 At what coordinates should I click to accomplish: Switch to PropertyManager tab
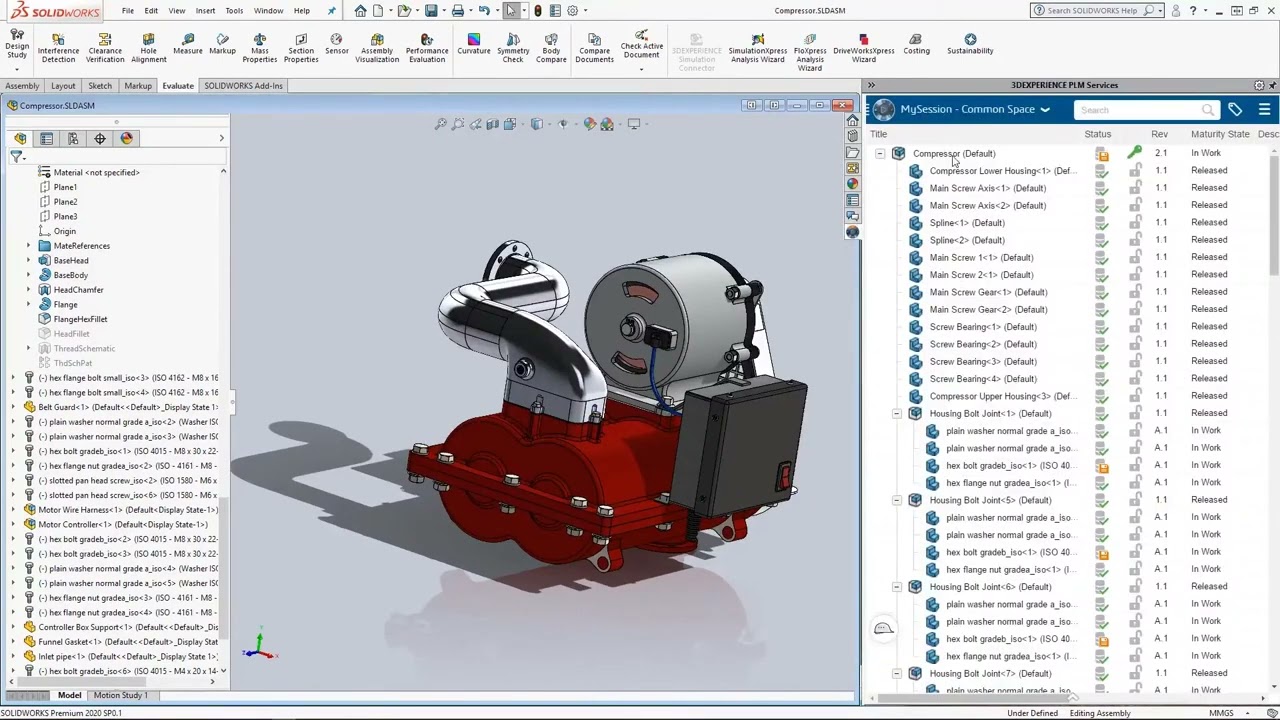[47, 138]
